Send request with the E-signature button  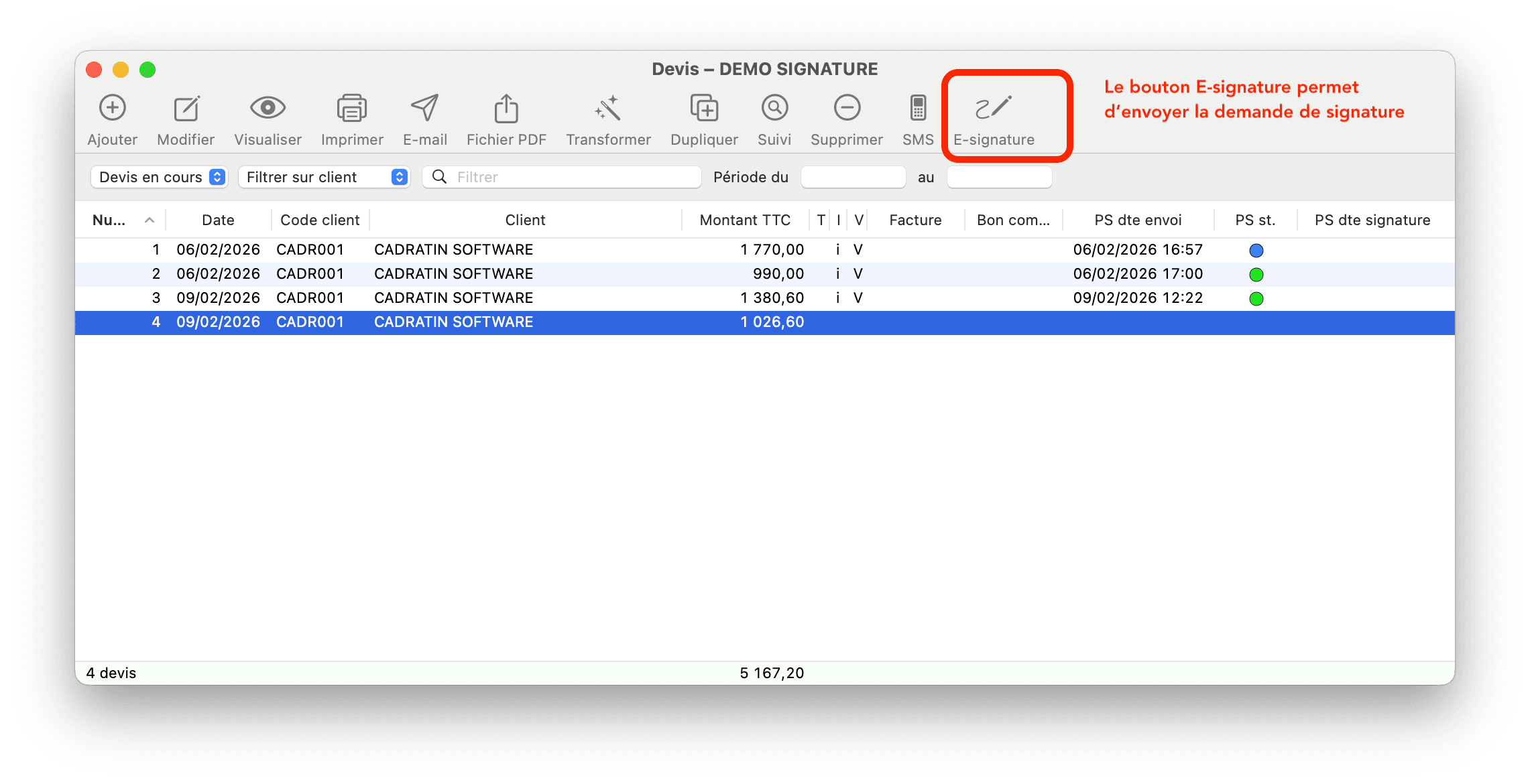pos(994,108)
